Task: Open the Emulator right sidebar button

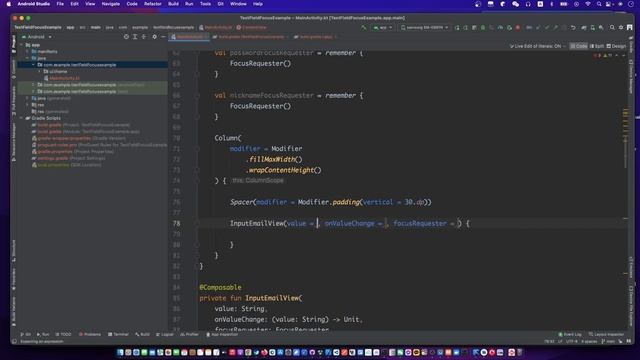Action: coord(631,267)
